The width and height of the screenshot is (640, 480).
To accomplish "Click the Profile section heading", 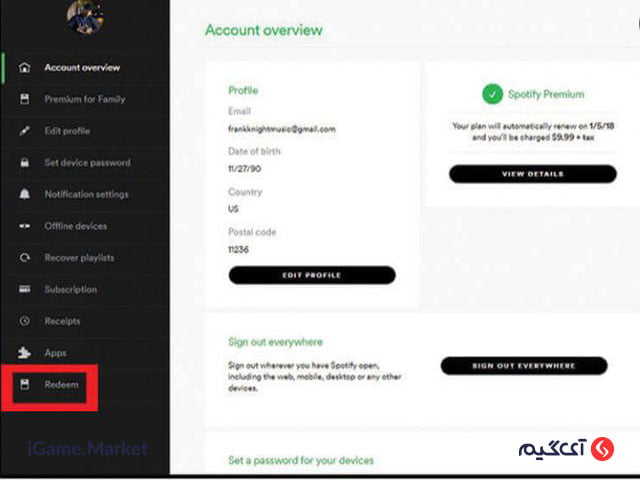I will [x=243, y=90].
